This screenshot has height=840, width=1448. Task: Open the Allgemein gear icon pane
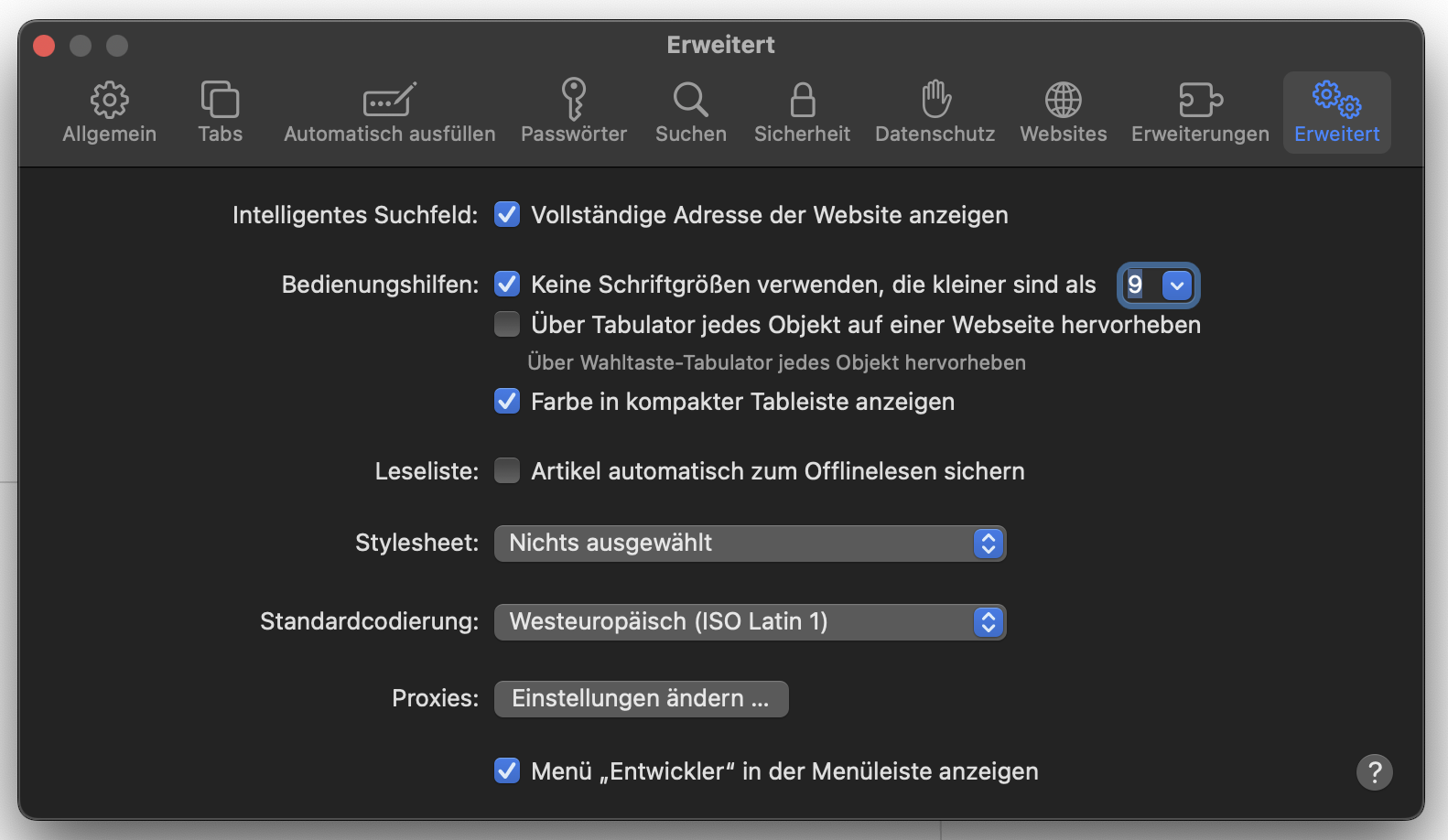[109, 101]
